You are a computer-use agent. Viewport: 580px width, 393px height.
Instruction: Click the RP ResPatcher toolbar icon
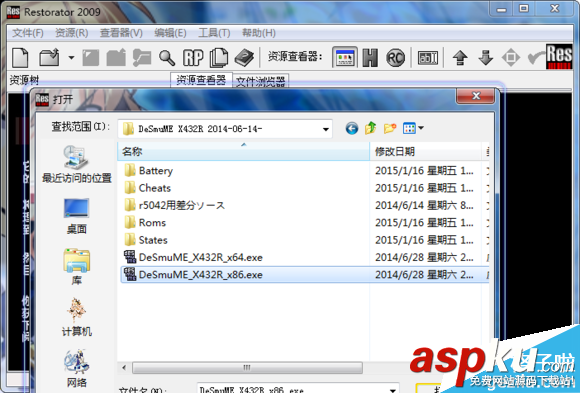click(x=167, y=58)
